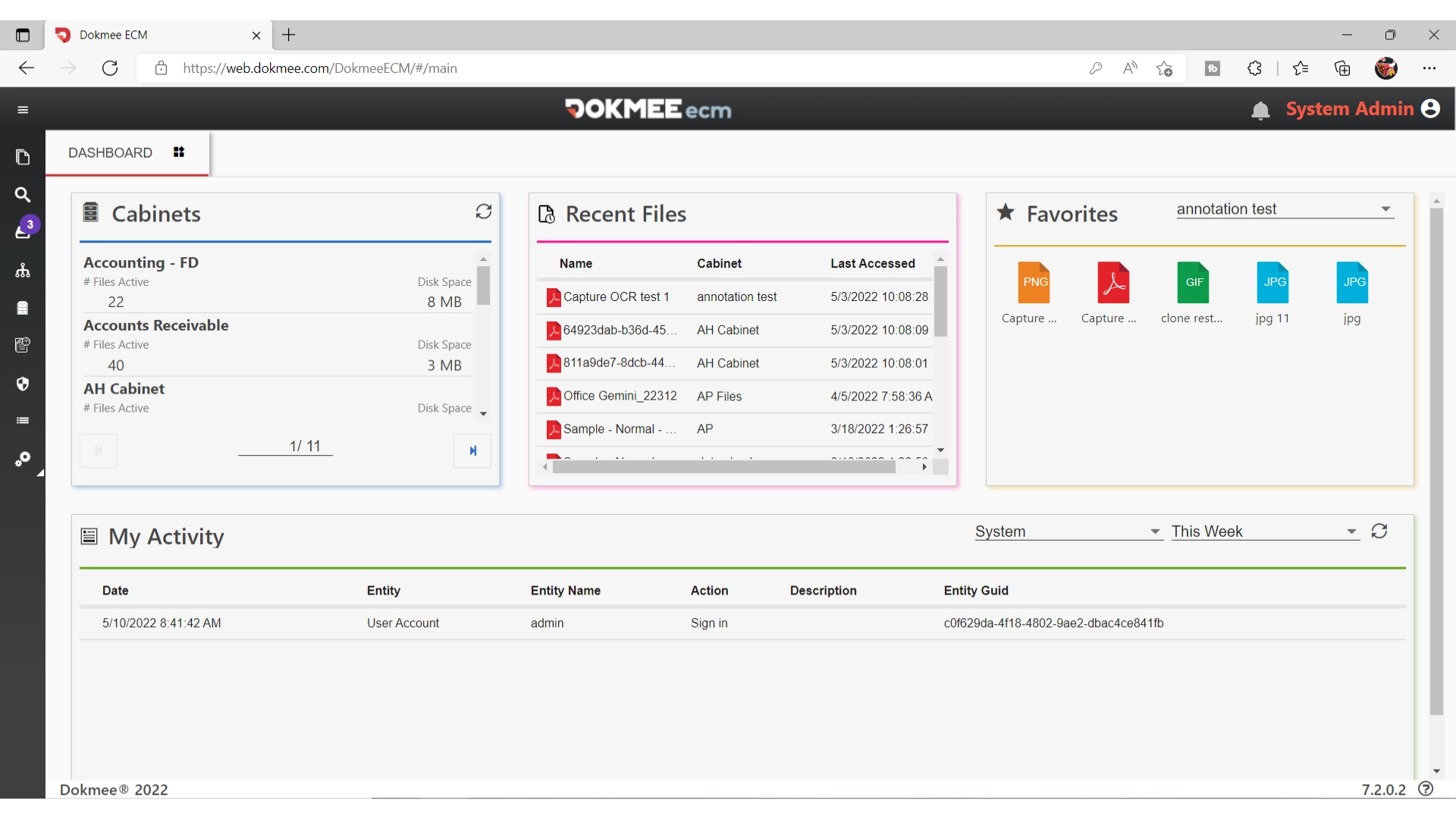Go to next cabinets page arrow
The width and height of the screenshot is (1456, 819).
472,451
